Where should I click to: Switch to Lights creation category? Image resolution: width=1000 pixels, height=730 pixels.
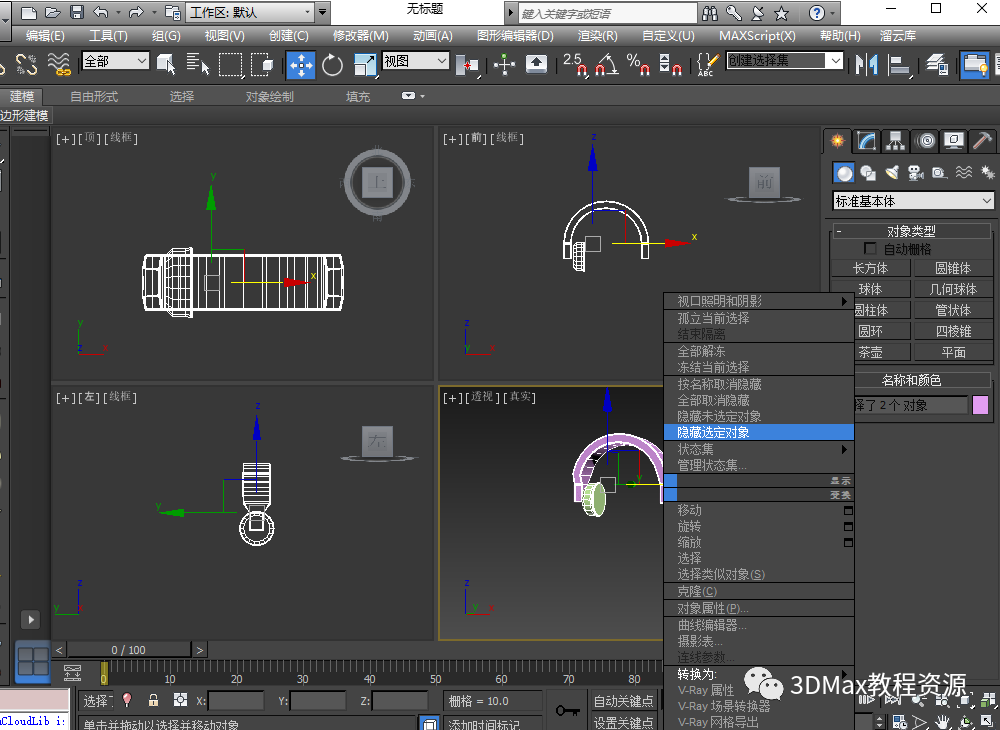pos(892,173)
